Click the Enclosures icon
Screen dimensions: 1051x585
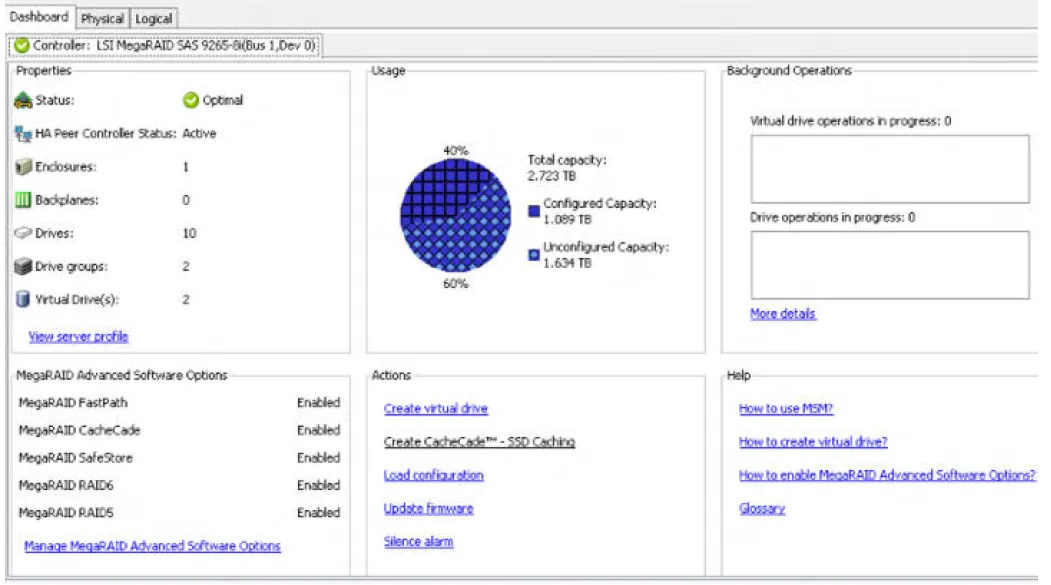pyautogui.click(x=24, y=167)
